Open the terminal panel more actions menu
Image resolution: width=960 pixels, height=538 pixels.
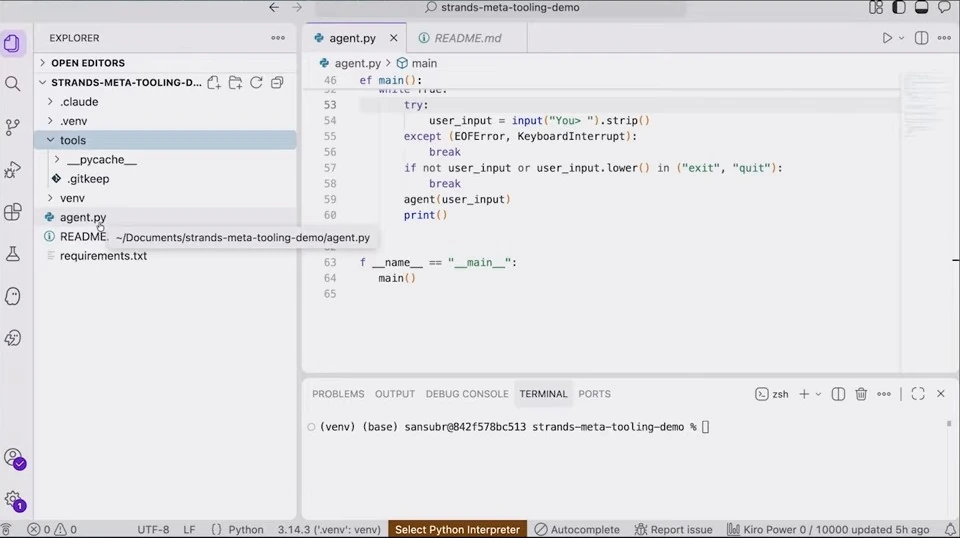(883, 394)
